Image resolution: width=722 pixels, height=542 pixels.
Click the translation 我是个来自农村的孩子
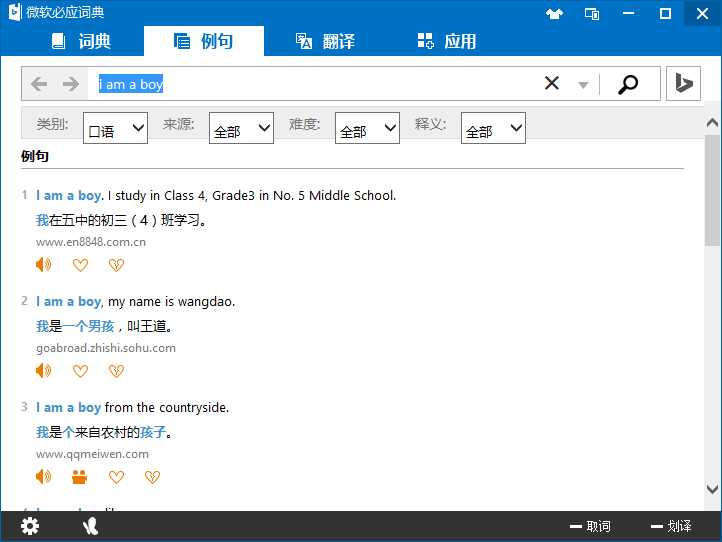(x=105, y=432)
